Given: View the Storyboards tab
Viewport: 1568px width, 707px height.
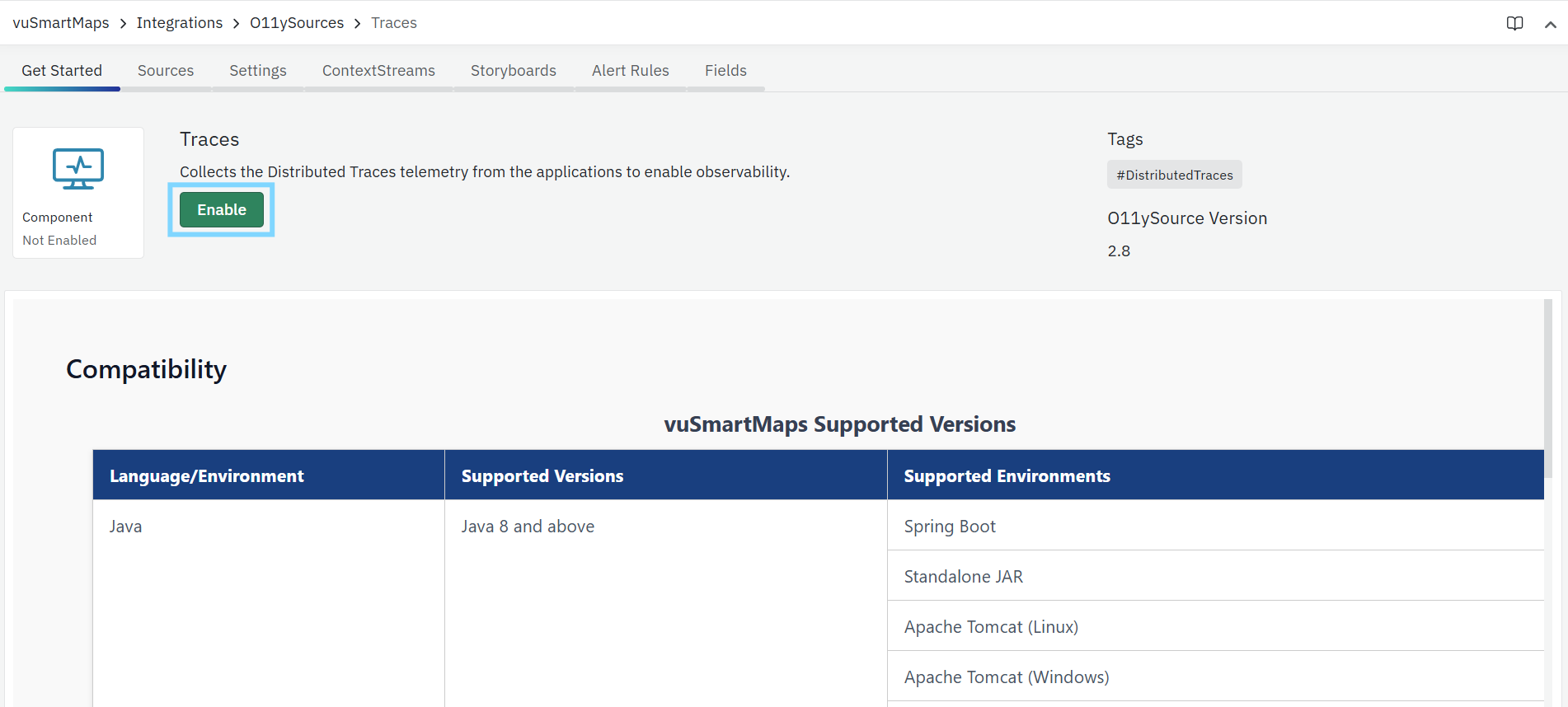Looking at the screenshot, I should (514, 71).
